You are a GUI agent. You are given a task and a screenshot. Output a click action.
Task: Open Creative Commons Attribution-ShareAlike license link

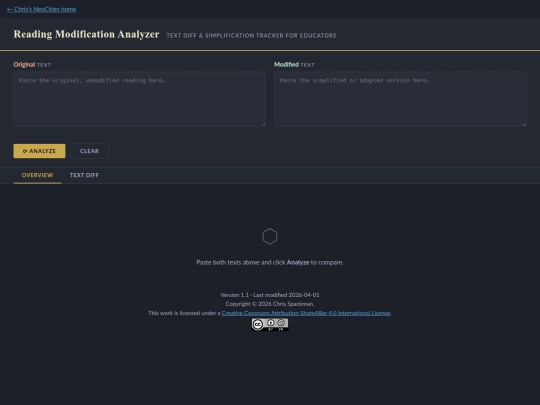[306, 313]
